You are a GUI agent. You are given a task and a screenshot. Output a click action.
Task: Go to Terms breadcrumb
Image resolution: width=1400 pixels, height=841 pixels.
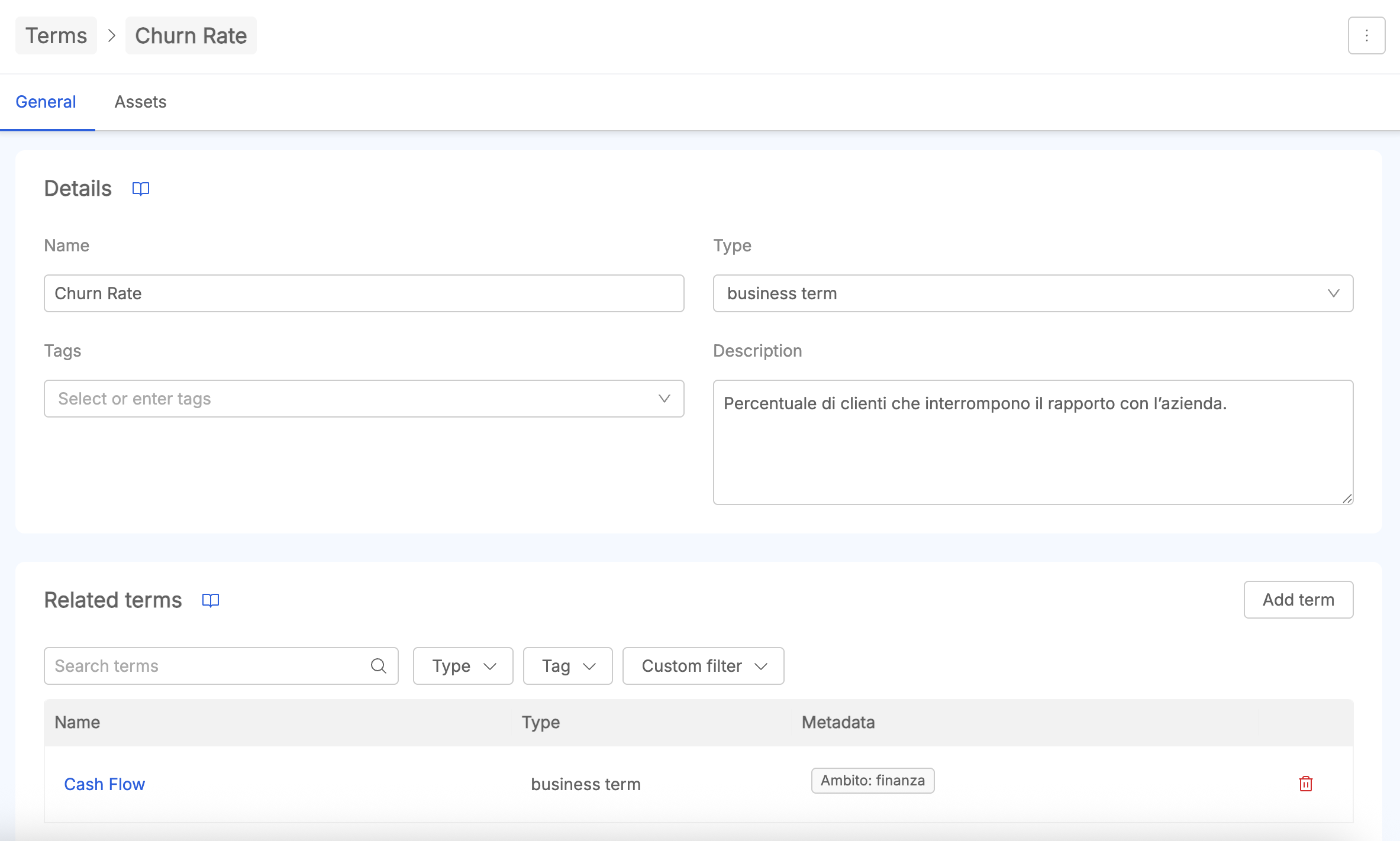pyautogui.click(x=56, y=35)
